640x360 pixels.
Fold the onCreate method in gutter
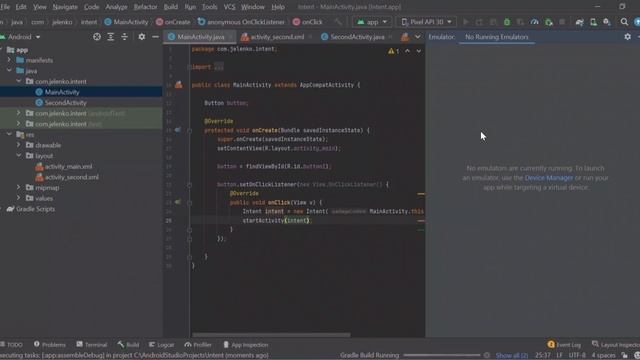coord(189,131)
